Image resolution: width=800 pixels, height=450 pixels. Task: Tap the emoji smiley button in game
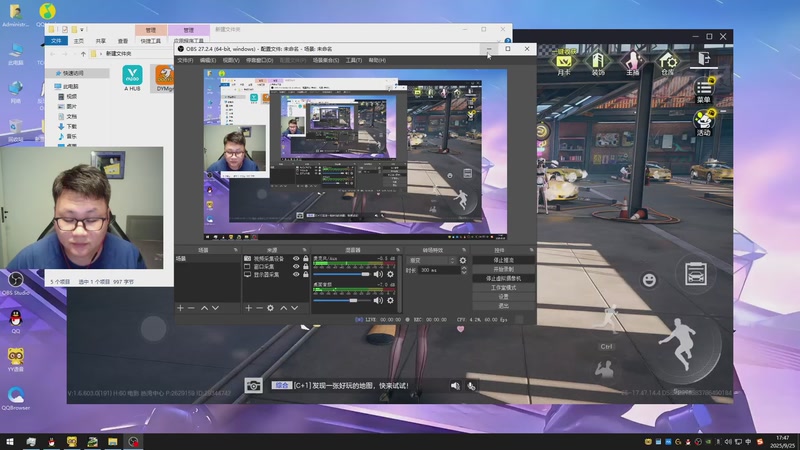(x=649, y=280)
